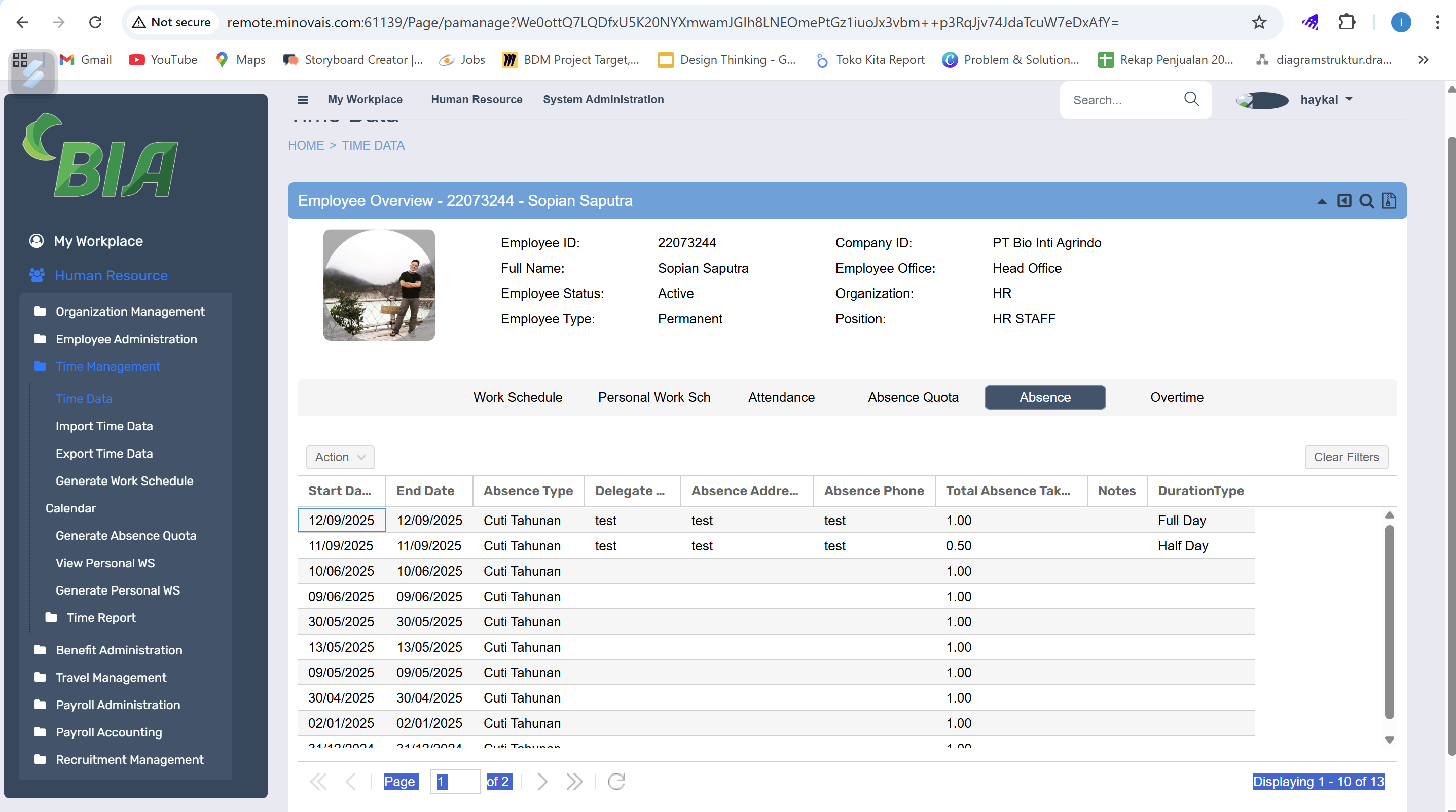
Task: Open the apps grid in bookmarks bar
Action: click(x=20, y=60)
